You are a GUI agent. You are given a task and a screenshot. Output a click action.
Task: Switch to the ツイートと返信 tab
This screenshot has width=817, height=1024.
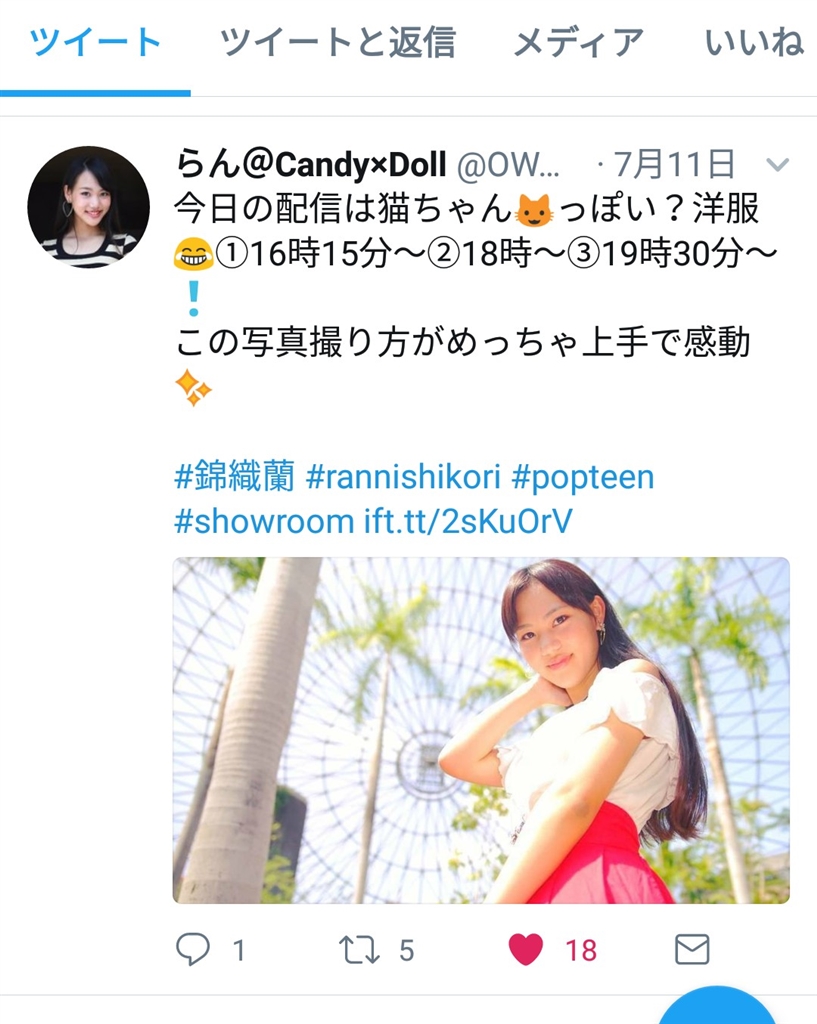(338, 42)
